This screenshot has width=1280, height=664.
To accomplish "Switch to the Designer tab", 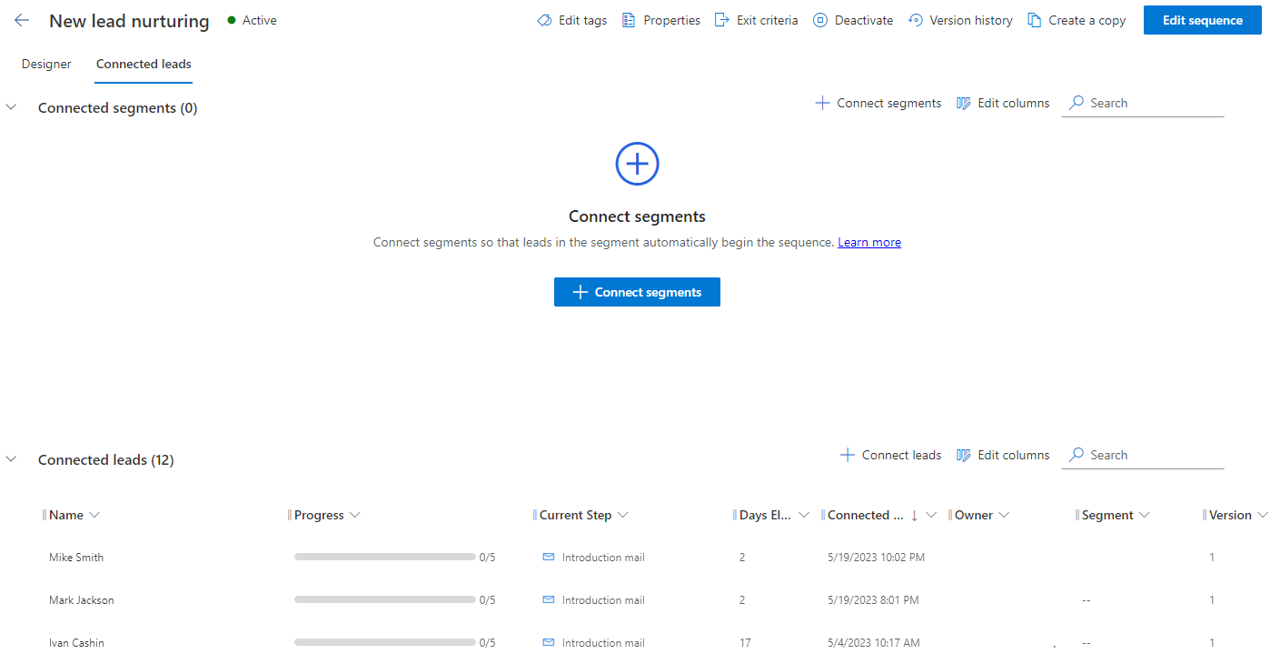I will [46, 64].
